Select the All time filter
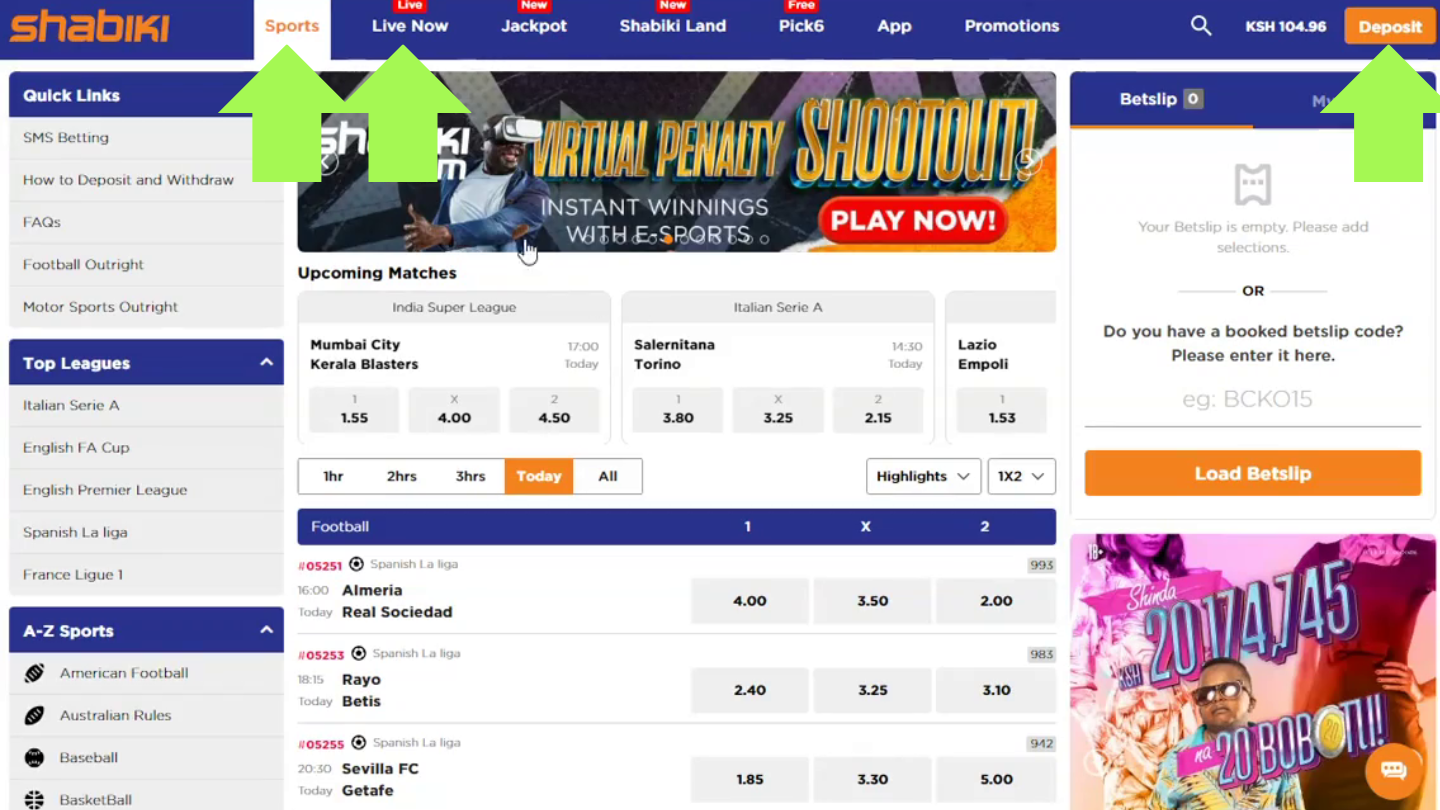The image size is (1440, 810). (x=608, y=476)
